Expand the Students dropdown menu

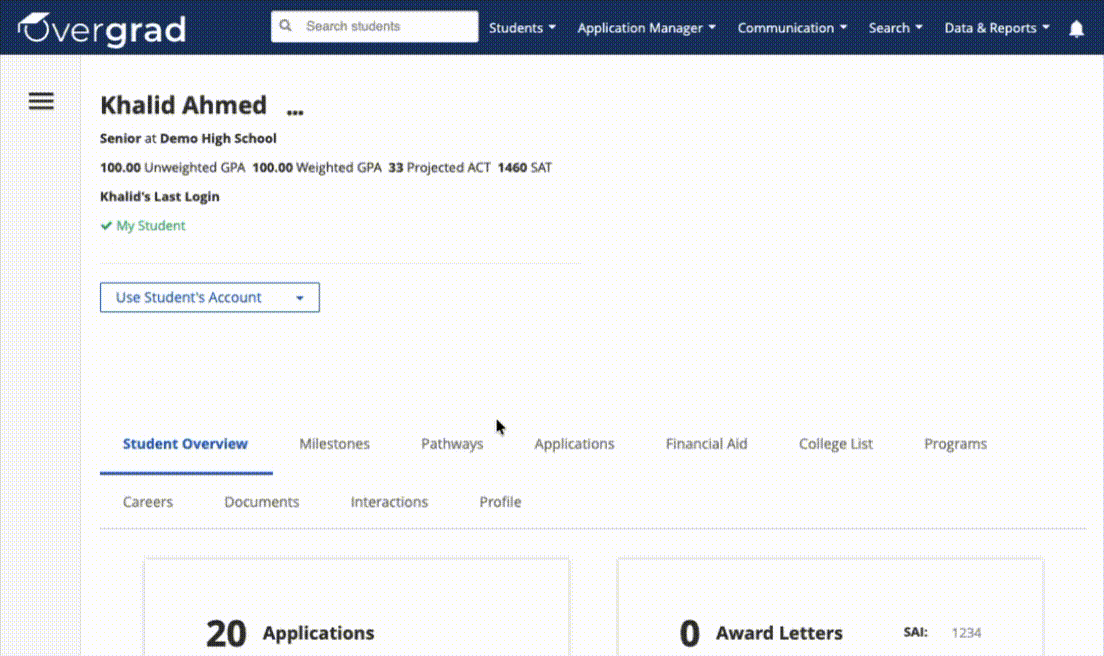pos(522,28)
